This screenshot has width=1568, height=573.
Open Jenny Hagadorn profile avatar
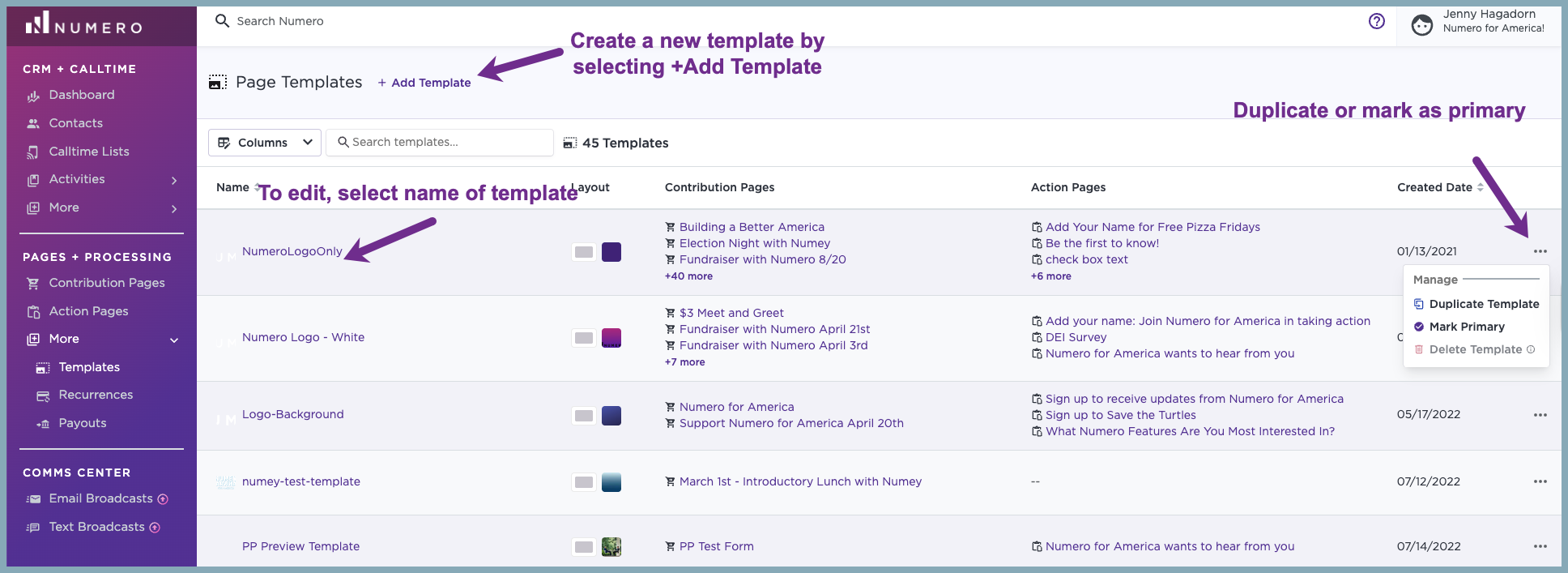[1421, 25]
